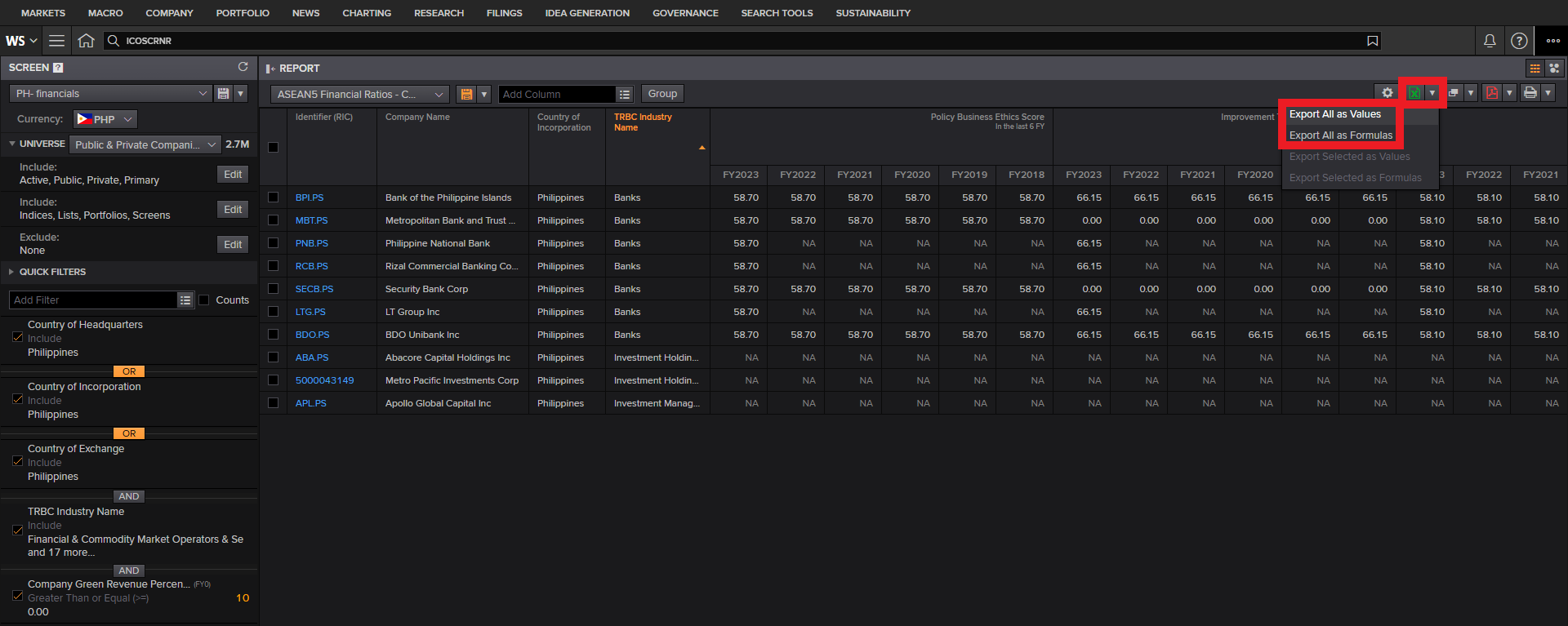The width and height of the screenshot is (1568, 626).
Task: Switch to bubble chart view
Action: 1554,69
